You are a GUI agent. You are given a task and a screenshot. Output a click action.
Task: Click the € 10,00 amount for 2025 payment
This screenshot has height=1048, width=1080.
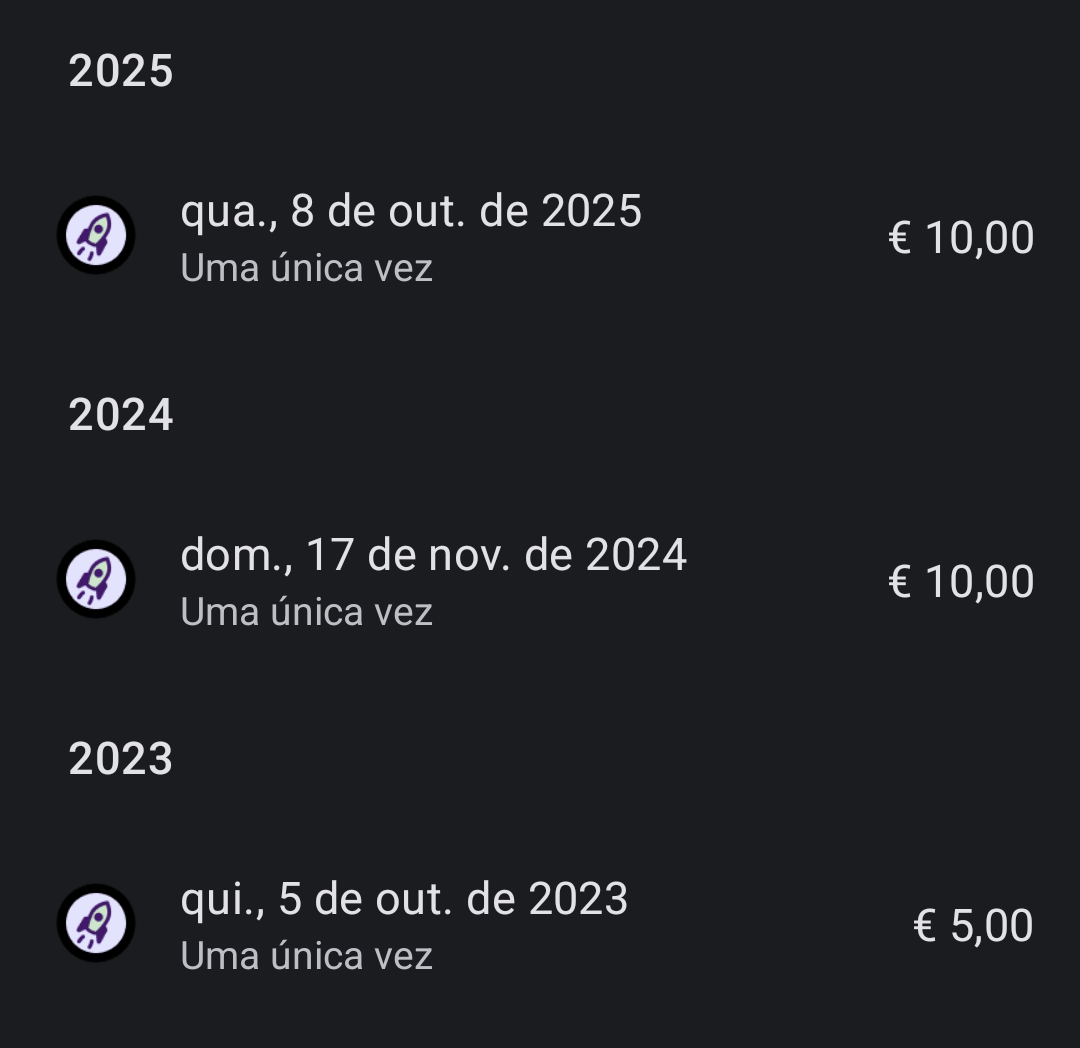[x=961, y=238]
